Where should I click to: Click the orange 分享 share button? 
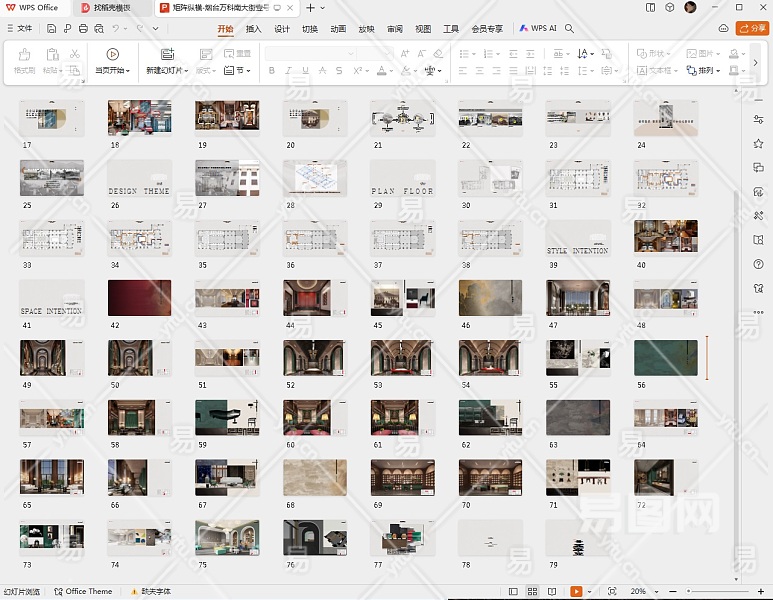coord(751,29)
